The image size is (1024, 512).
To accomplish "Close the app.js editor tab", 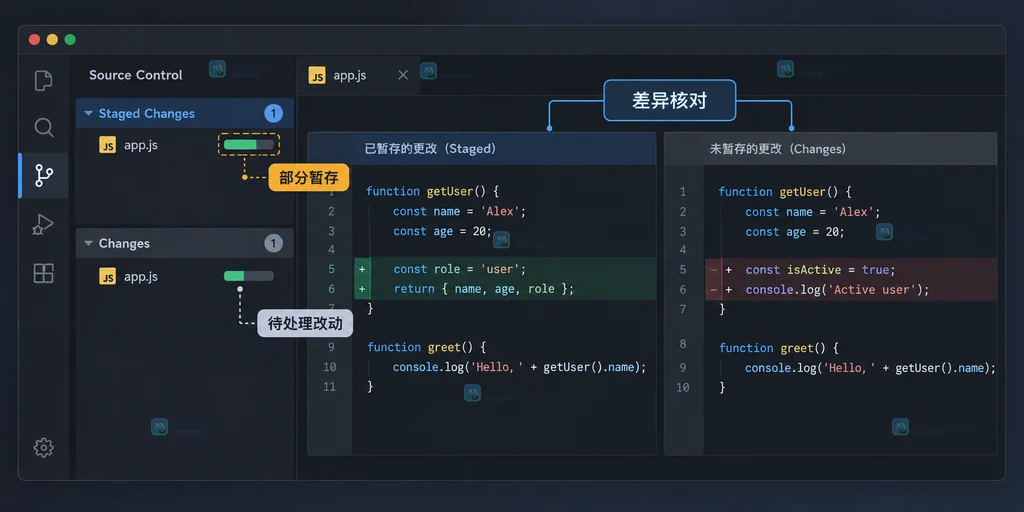I will pyautogui.click(x=403, y=75).
